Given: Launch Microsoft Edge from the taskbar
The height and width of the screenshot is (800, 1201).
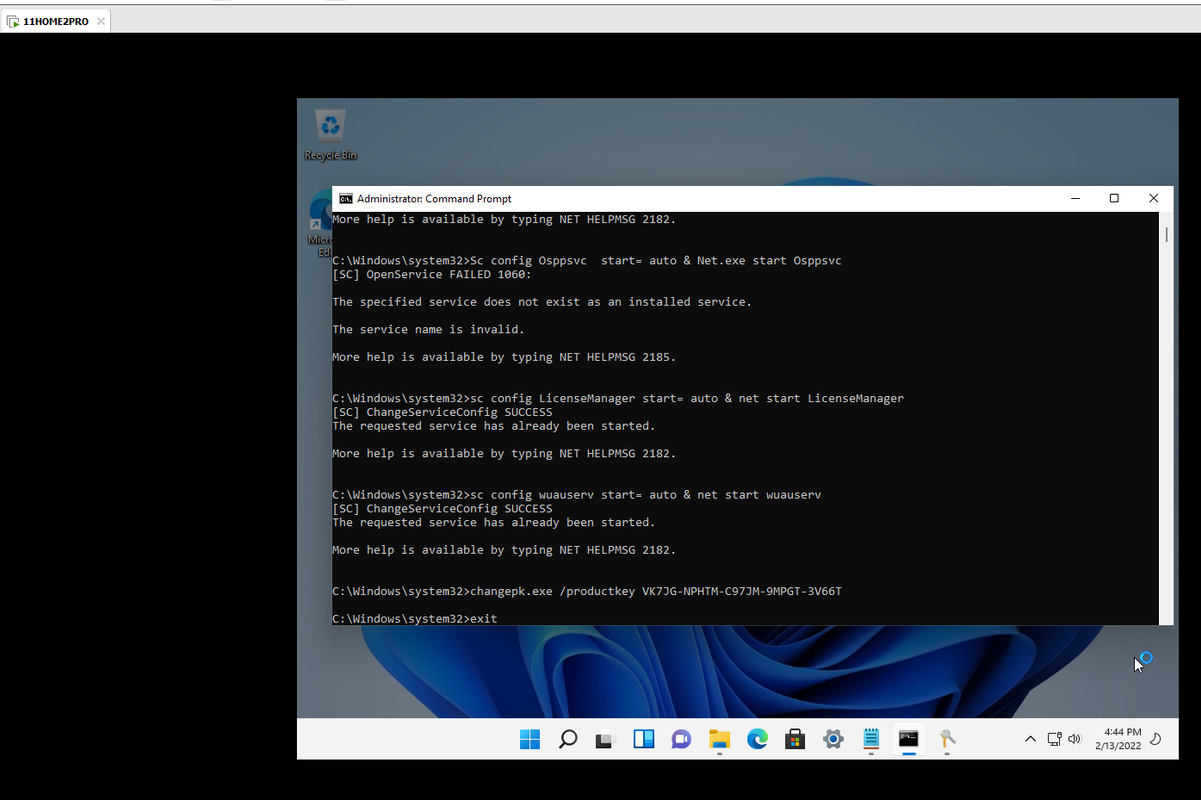Looking at the screenshot, I should point(757,739).
